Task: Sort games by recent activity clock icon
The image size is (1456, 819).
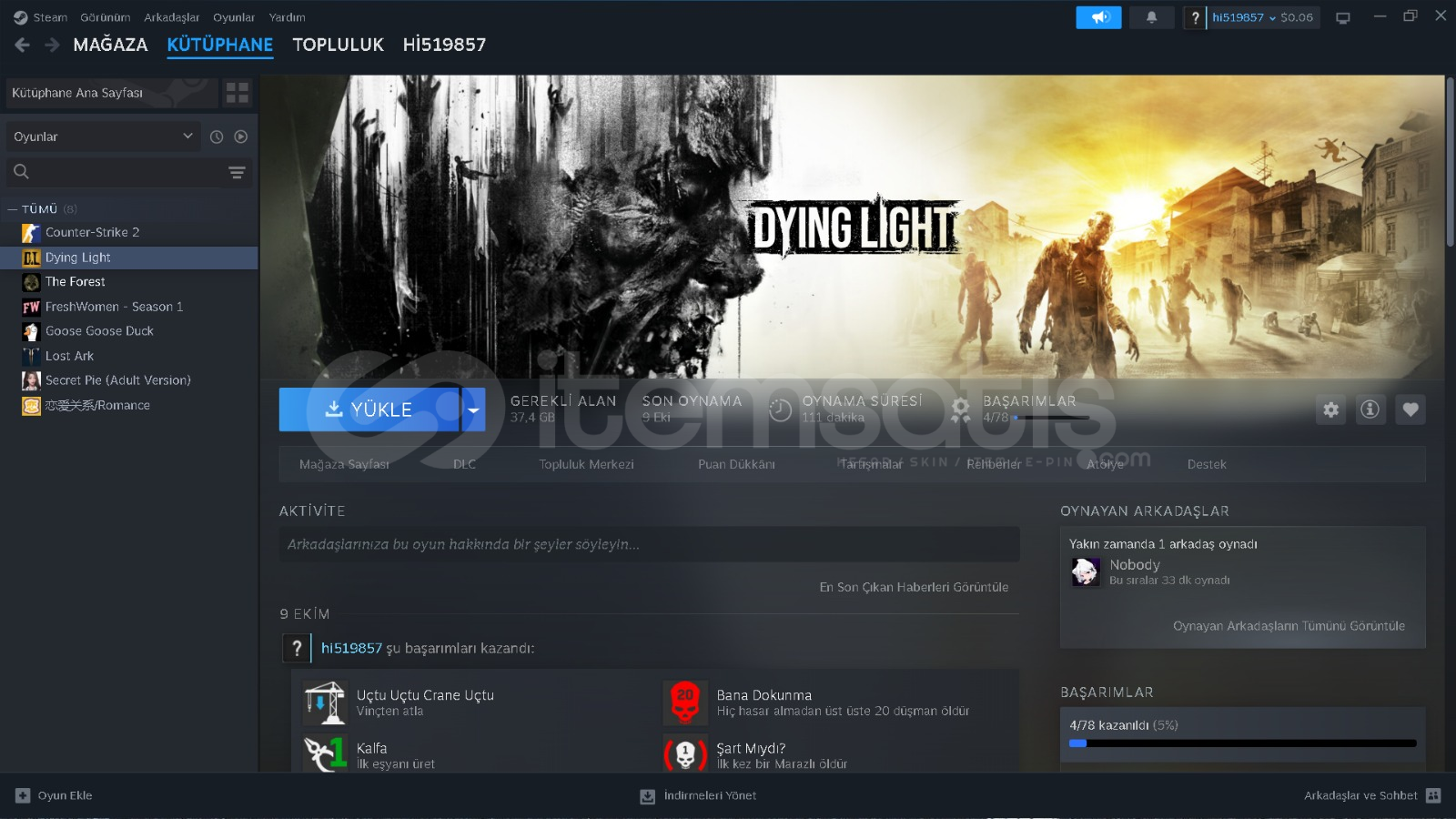Action: coord(217,136)
